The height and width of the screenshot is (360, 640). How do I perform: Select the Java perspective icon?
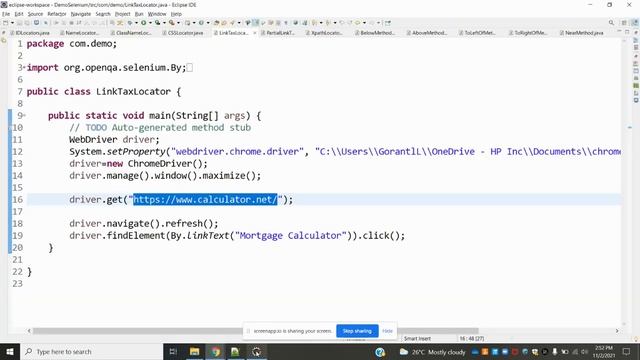(x=635, y=23)
